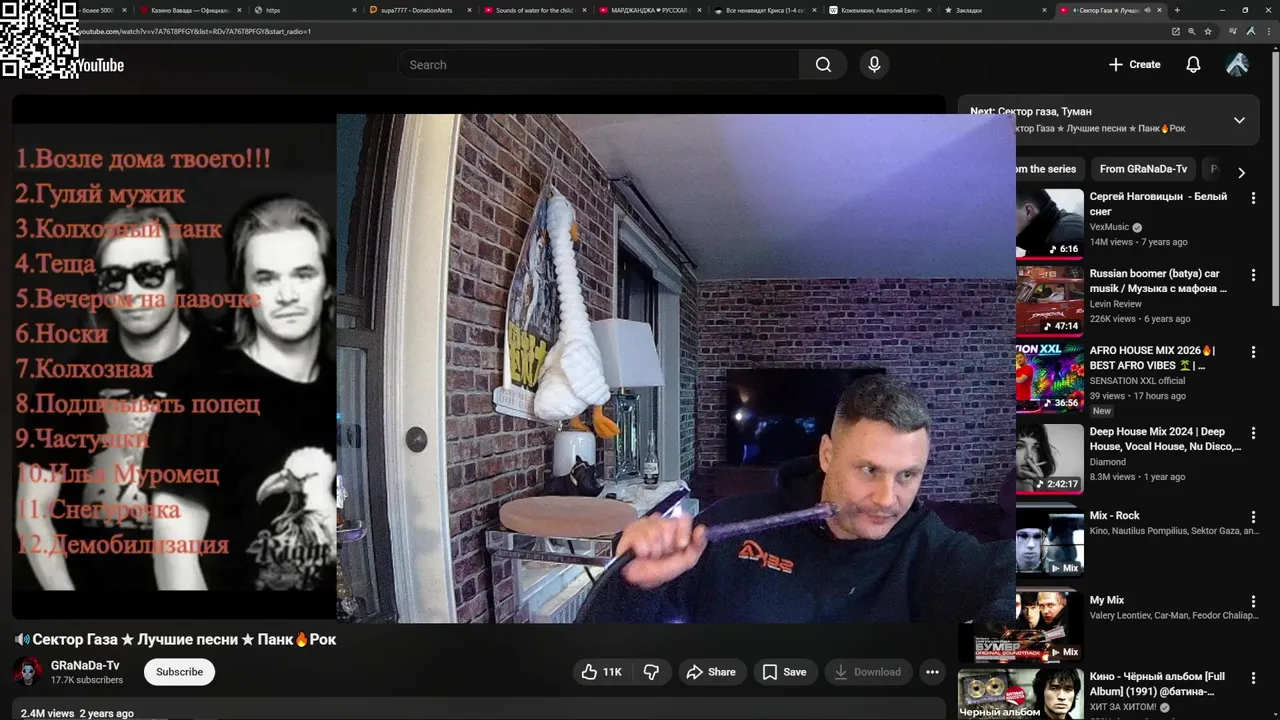
Task: Click Levin Review channel name
Action: pos(1116,304)
